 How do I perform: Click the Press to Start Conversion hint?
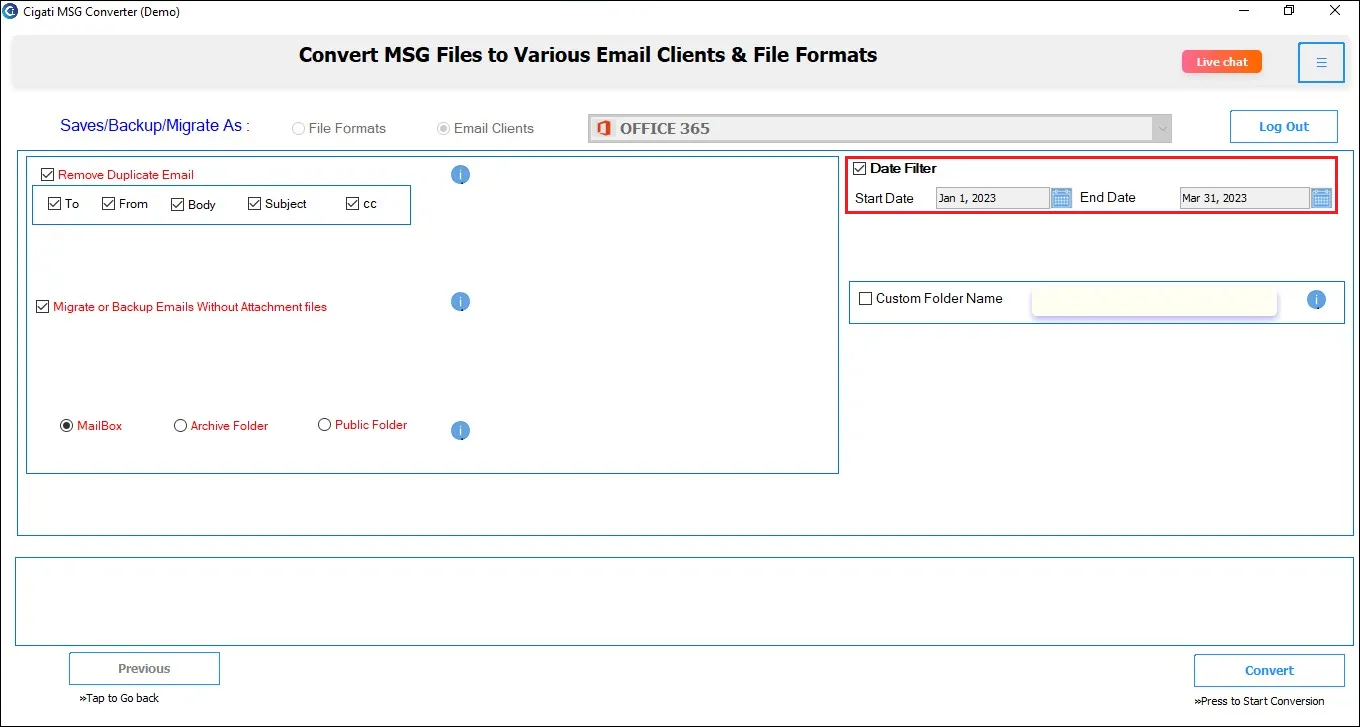tap(1259, 701)
